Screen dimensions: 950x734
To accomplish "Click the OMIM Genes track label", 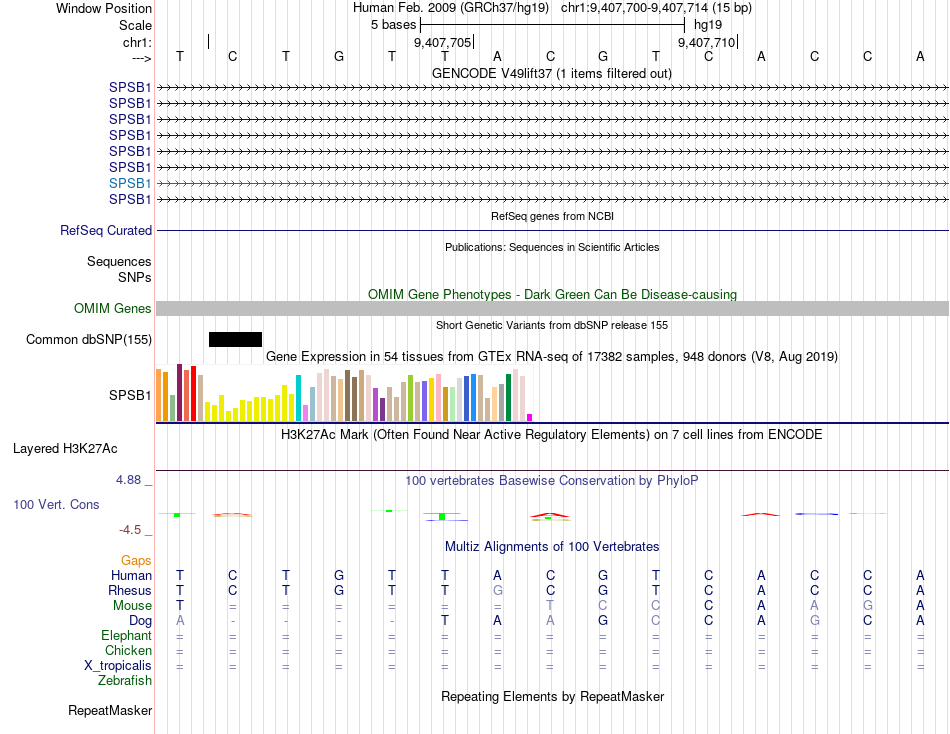I will pyautogui.click(x=113, y=309).
